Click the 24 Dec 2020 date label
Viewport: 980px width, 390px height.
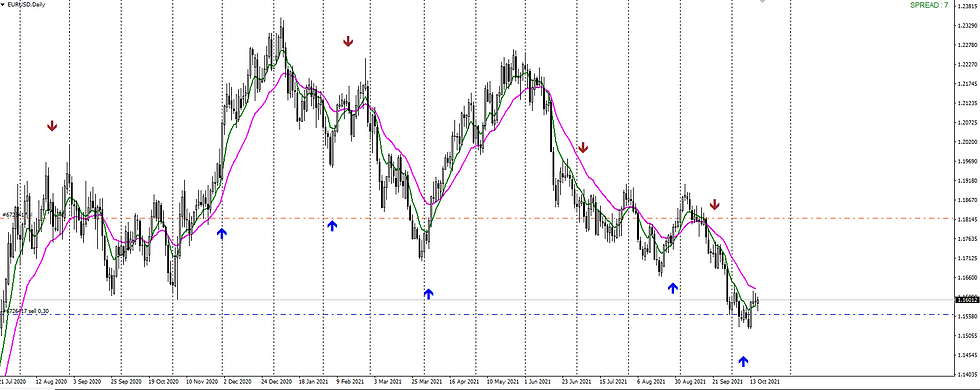click(x=277, y=380)
